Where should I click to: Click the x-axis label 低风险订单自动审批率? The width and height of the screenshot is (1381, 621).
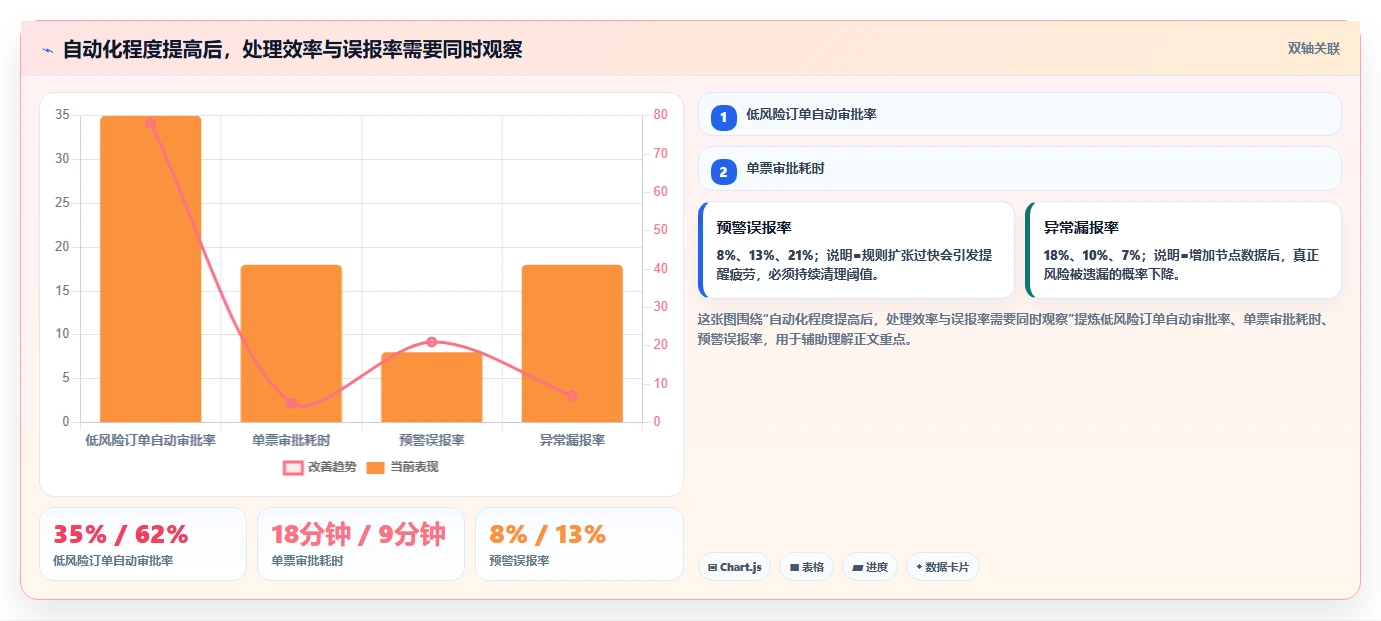click(151, 440)
